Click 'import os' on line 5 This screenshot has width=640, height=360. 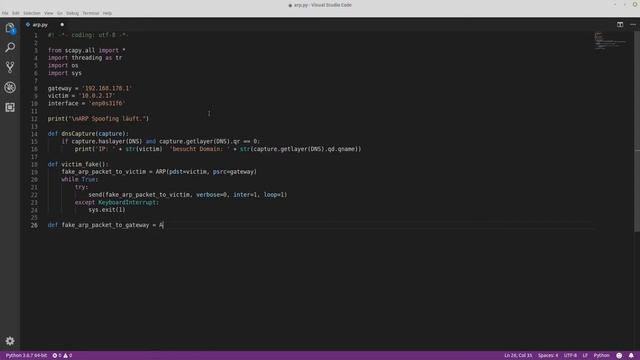pos(63,66)
